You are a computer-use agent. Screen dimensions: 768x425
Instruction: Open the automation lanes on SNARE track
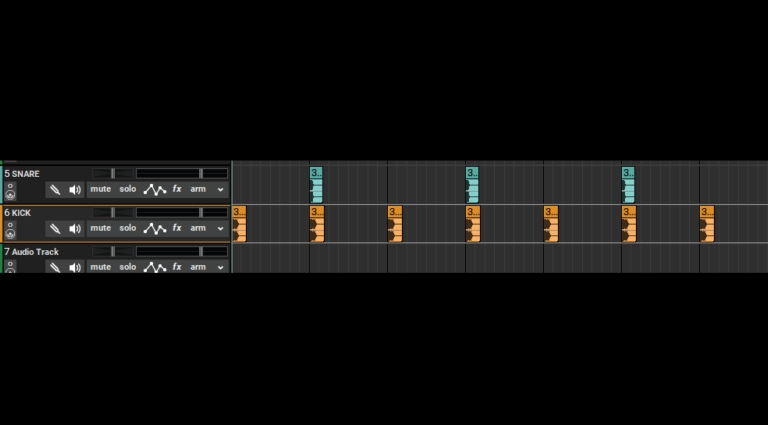pyautogui.click(x=154, y=189)
